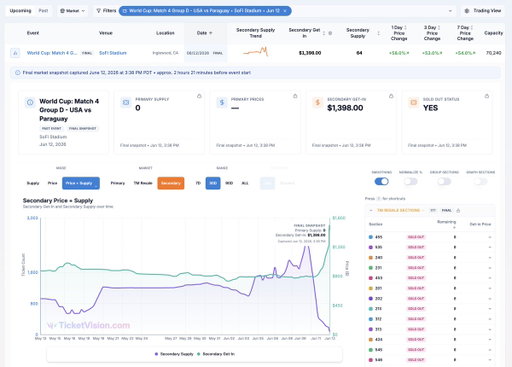This screenshot has height=367, width=512.
Task: Click the $1,398.00 Secondary Get In table cell
Action: [x=310, y=53]
